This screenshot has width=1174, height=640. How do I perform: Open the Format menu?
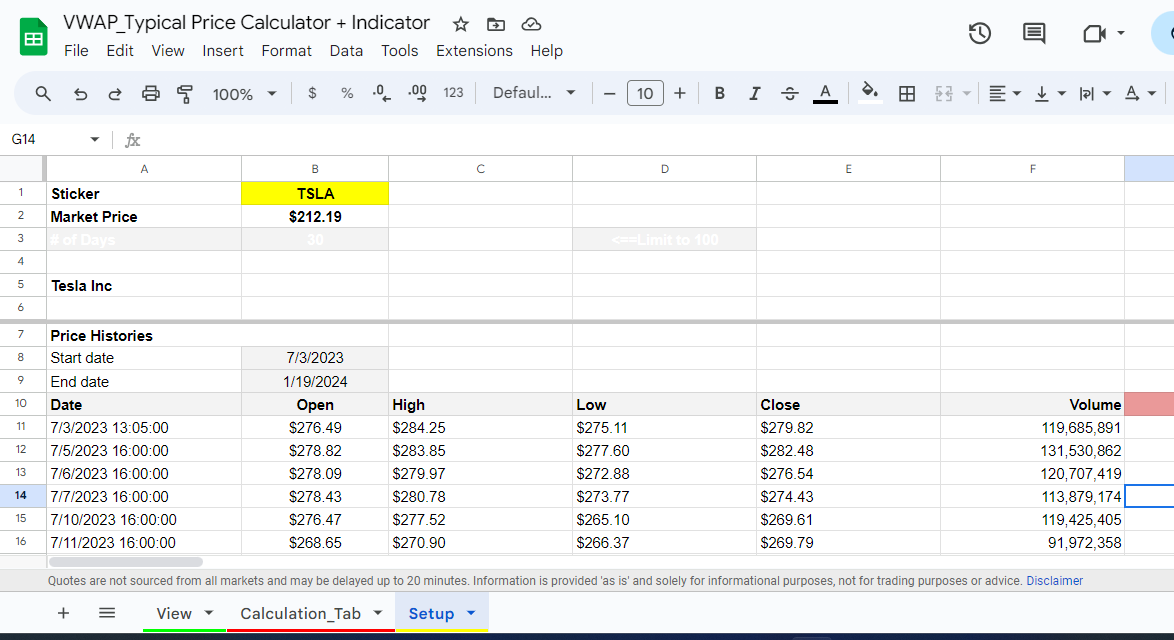[x=286, y=51]
